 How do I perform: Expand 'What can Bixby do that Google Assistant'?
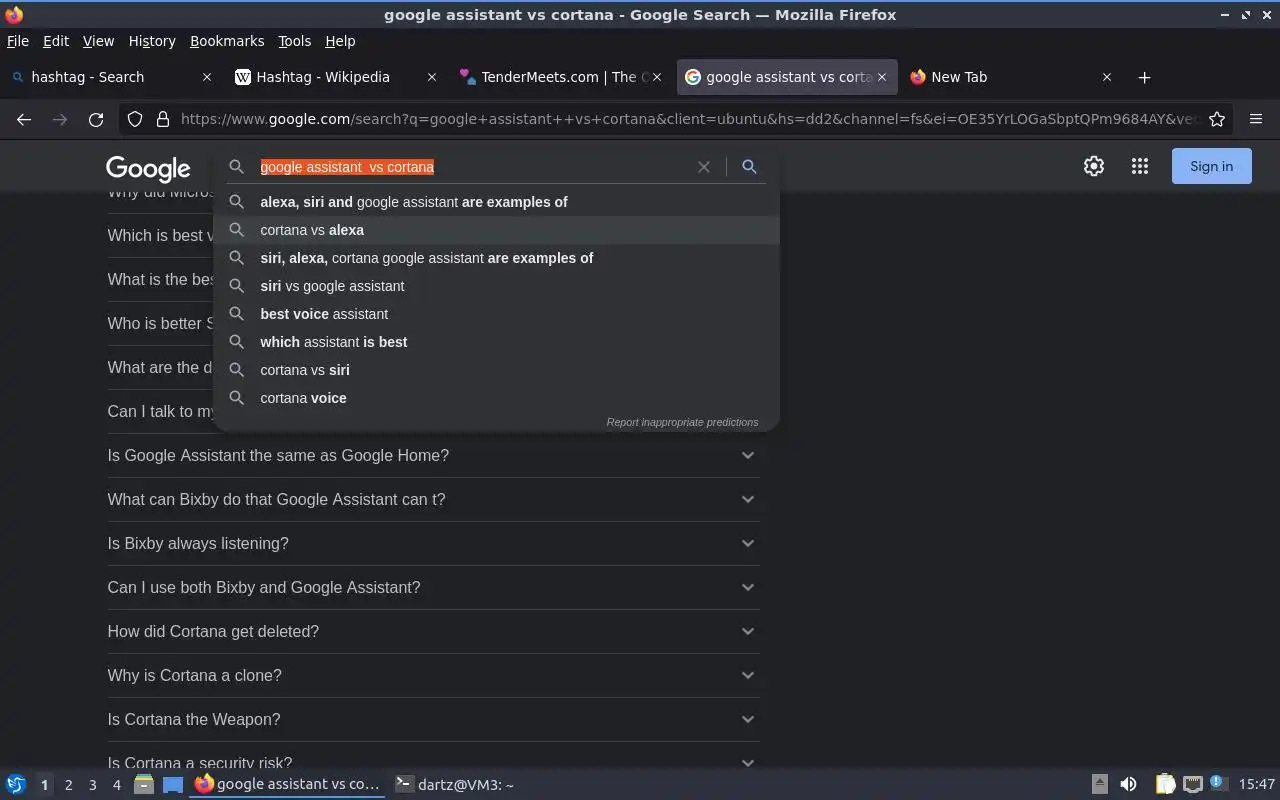pos(433,499)
